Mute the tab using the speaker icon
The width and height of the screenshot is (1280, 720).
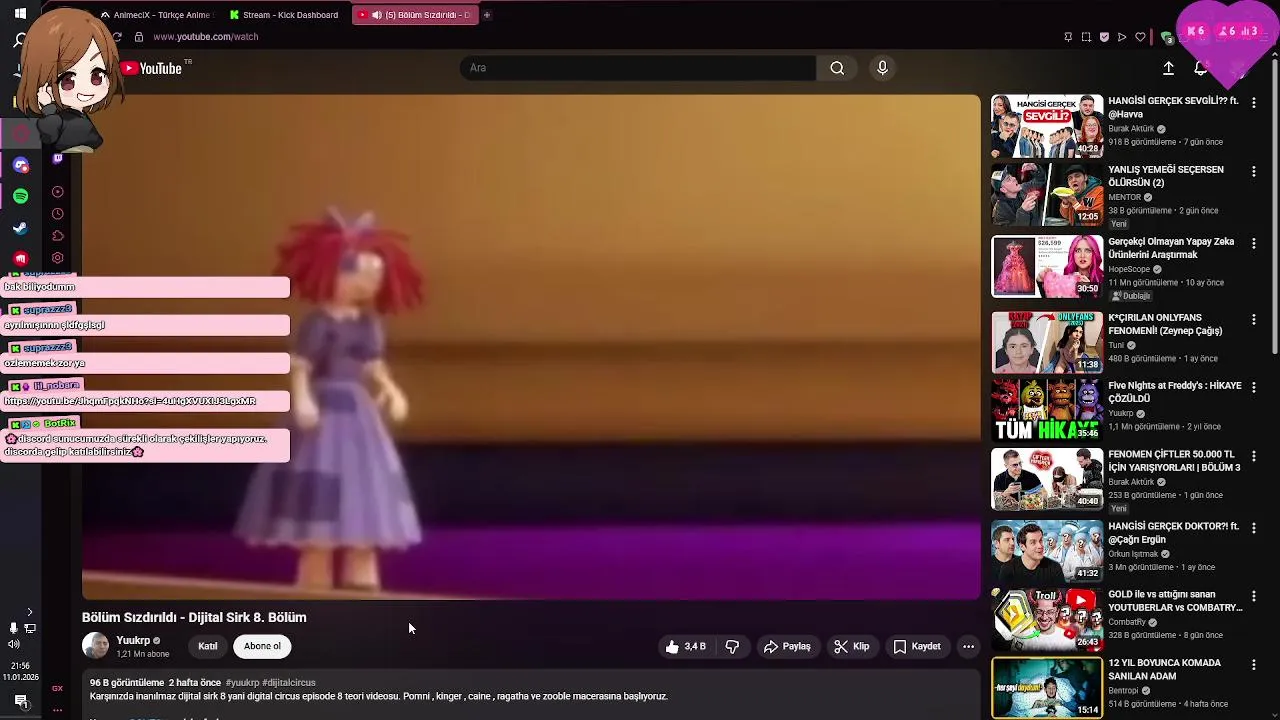[376, 15]
